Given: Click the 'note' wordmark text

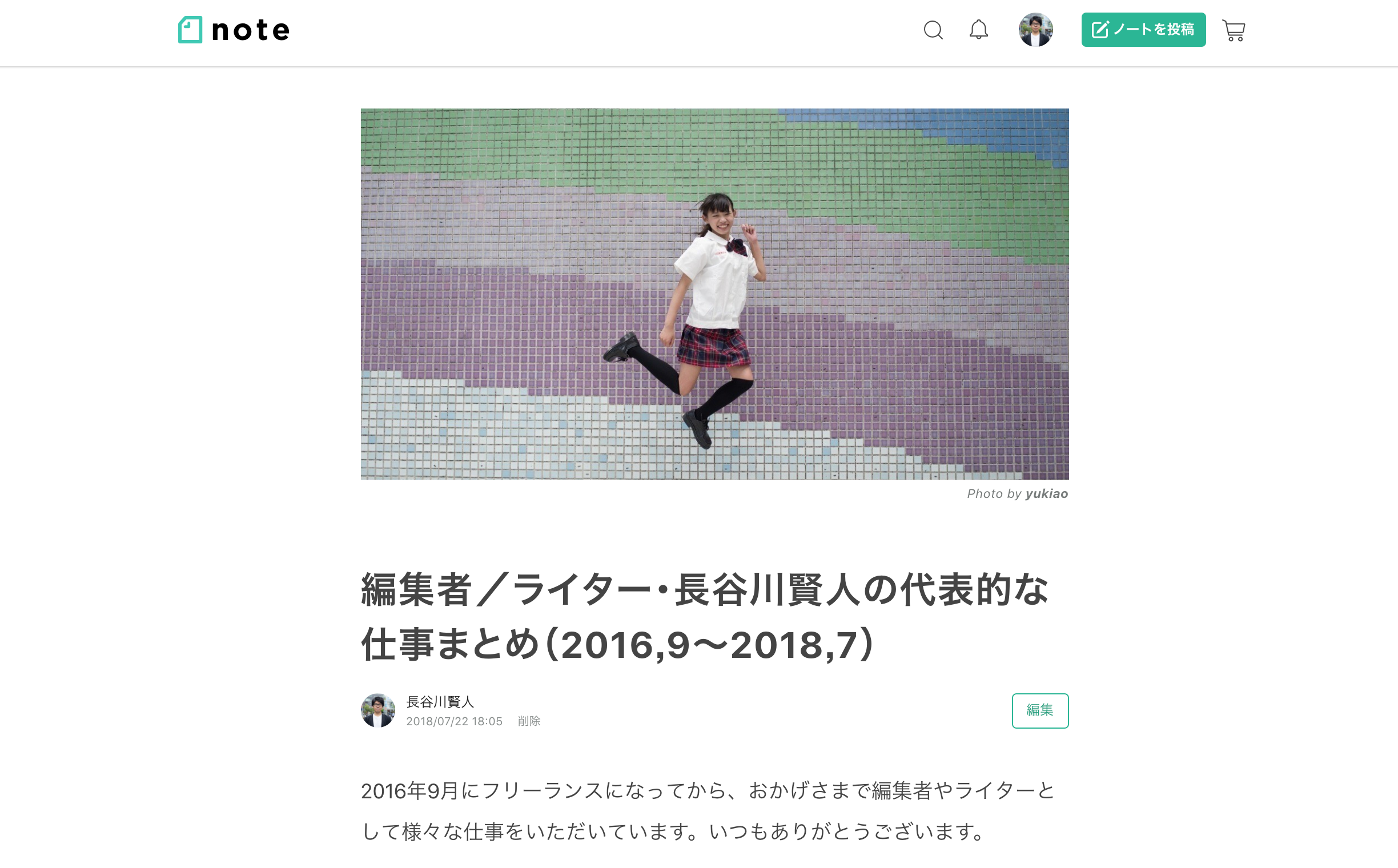Looking at the screenshot, I should tap(251, 30).
